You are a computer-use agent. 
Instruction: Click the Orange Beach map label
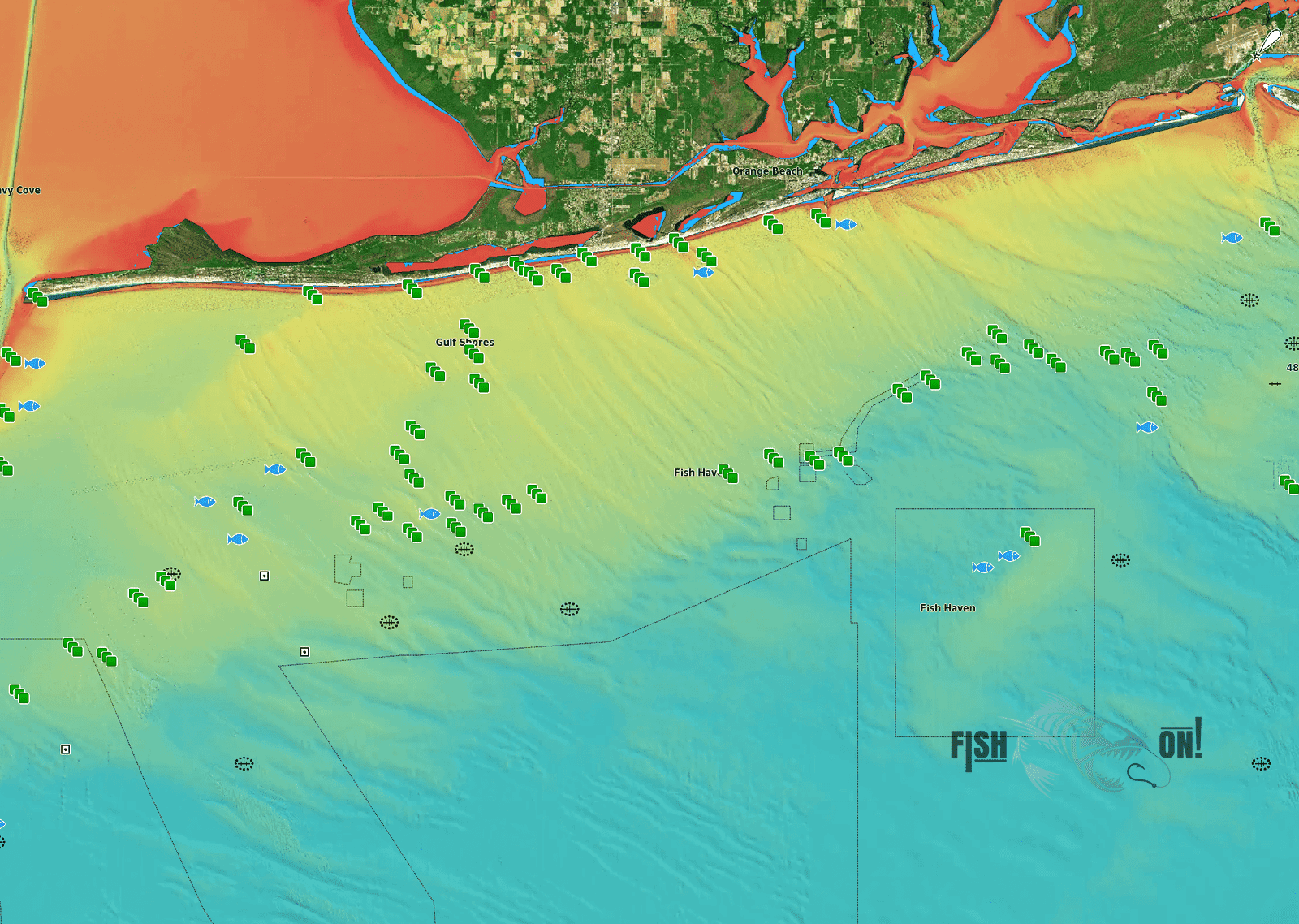point(767,171)
